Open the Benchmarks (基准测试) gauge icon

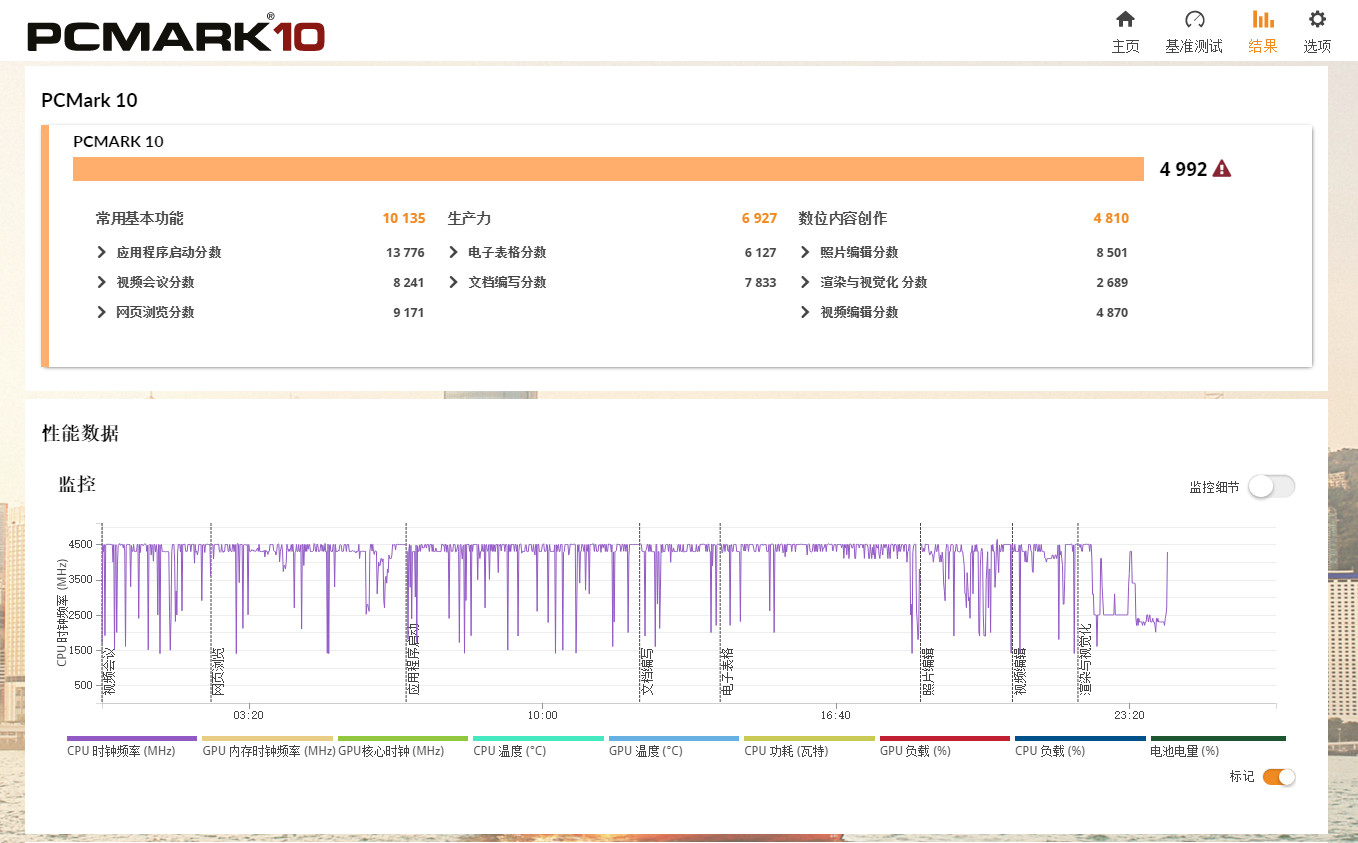pos(1194,19)
